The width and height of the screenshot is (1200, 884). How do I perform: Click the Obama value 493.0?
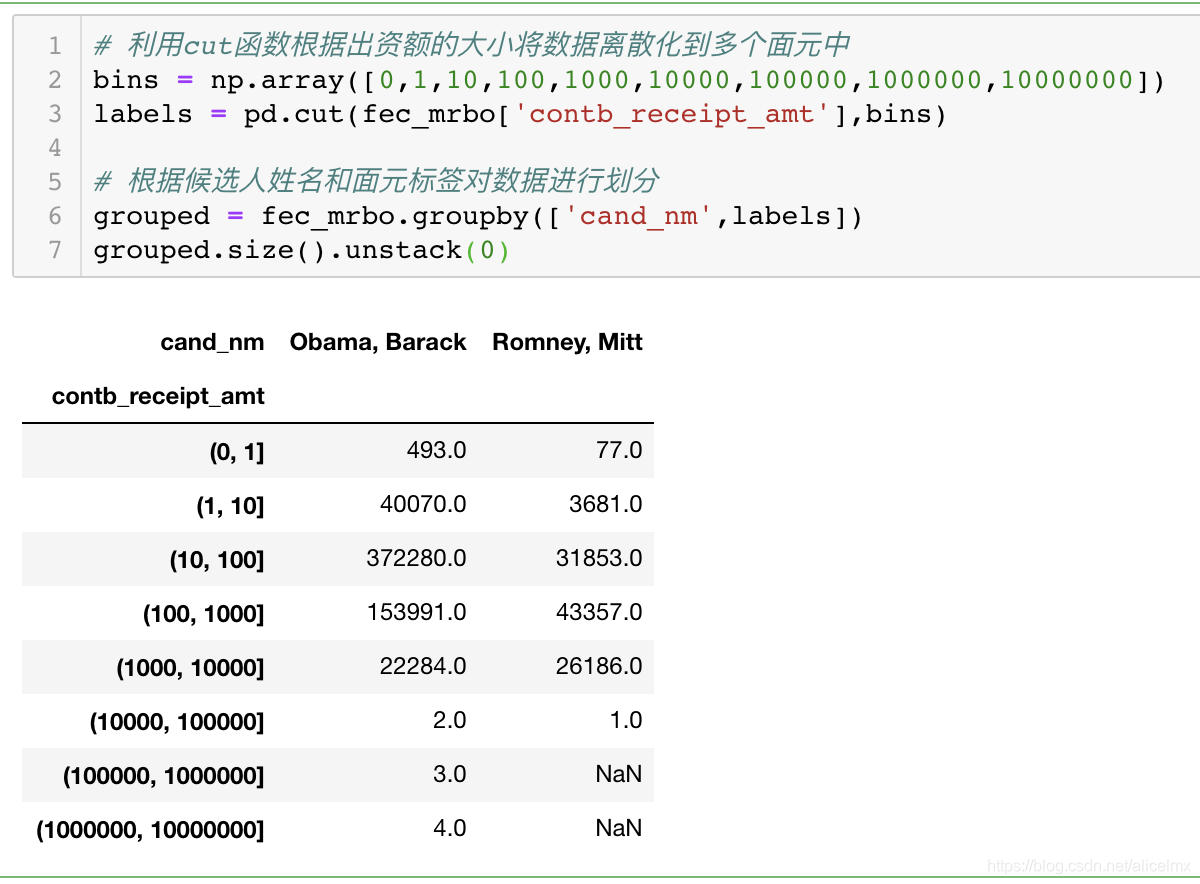[x=436, y=451]
